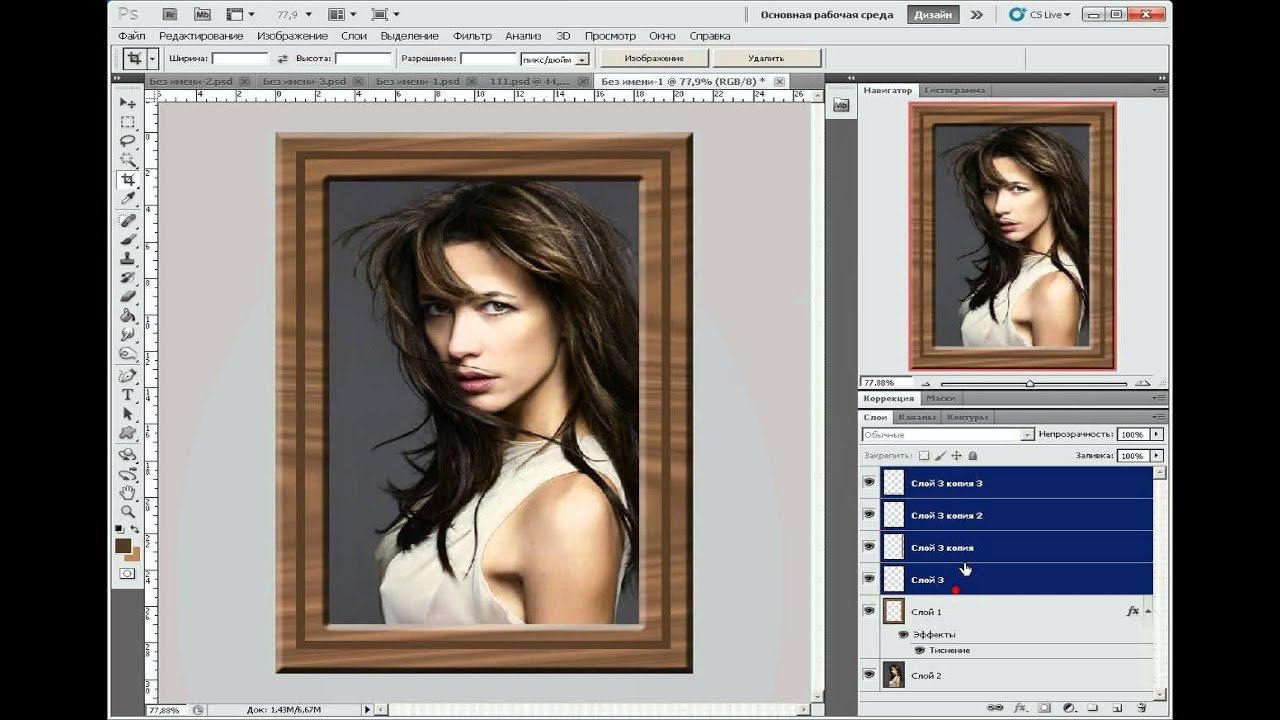This screenshot has width=1280, height=720.
Task: Open Фильтр menu
Action: (472, 36)
